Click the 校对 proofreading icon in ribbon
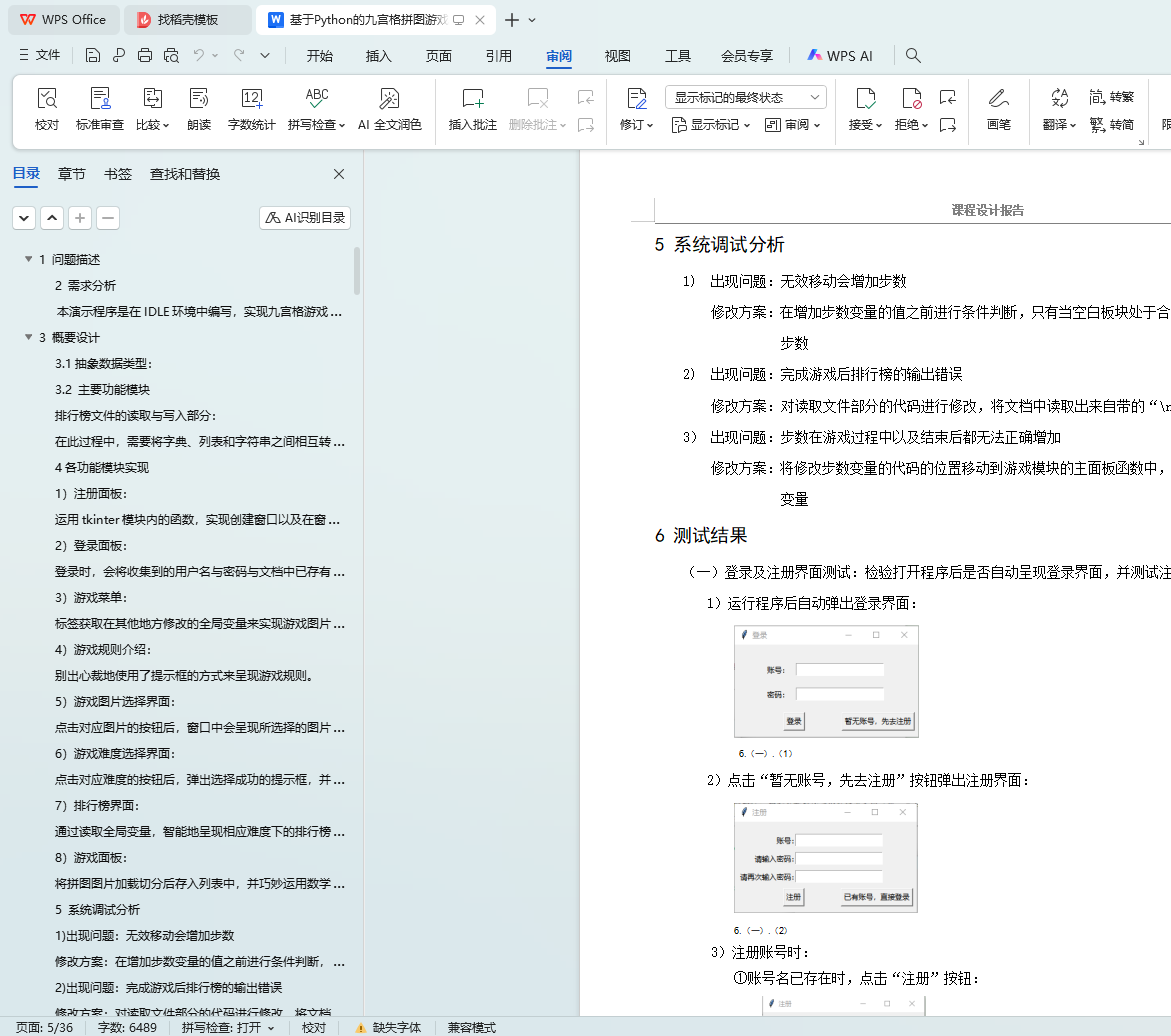 point(47,99)
